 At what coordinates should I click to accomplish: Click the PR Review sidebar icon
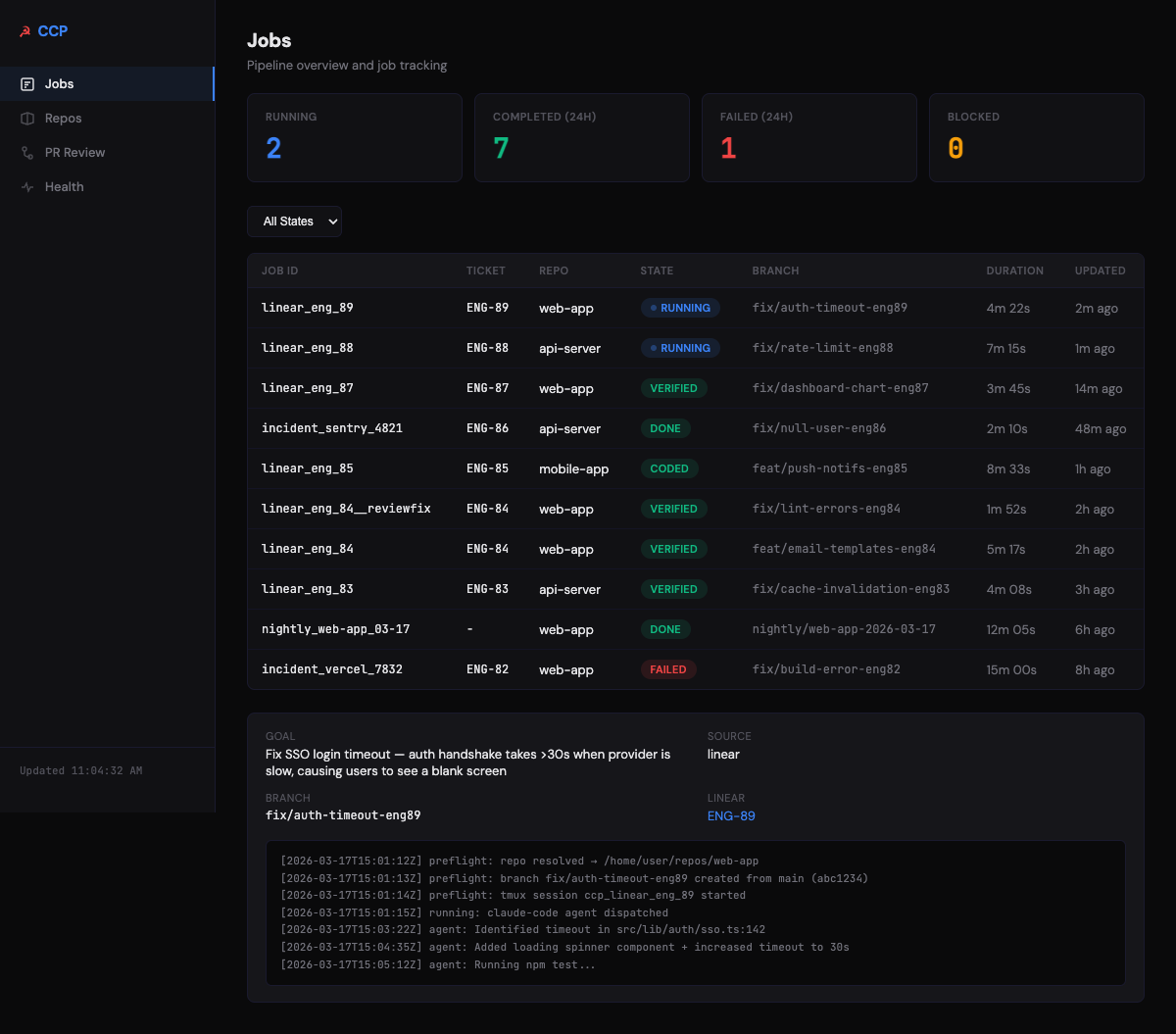(27, 153)
